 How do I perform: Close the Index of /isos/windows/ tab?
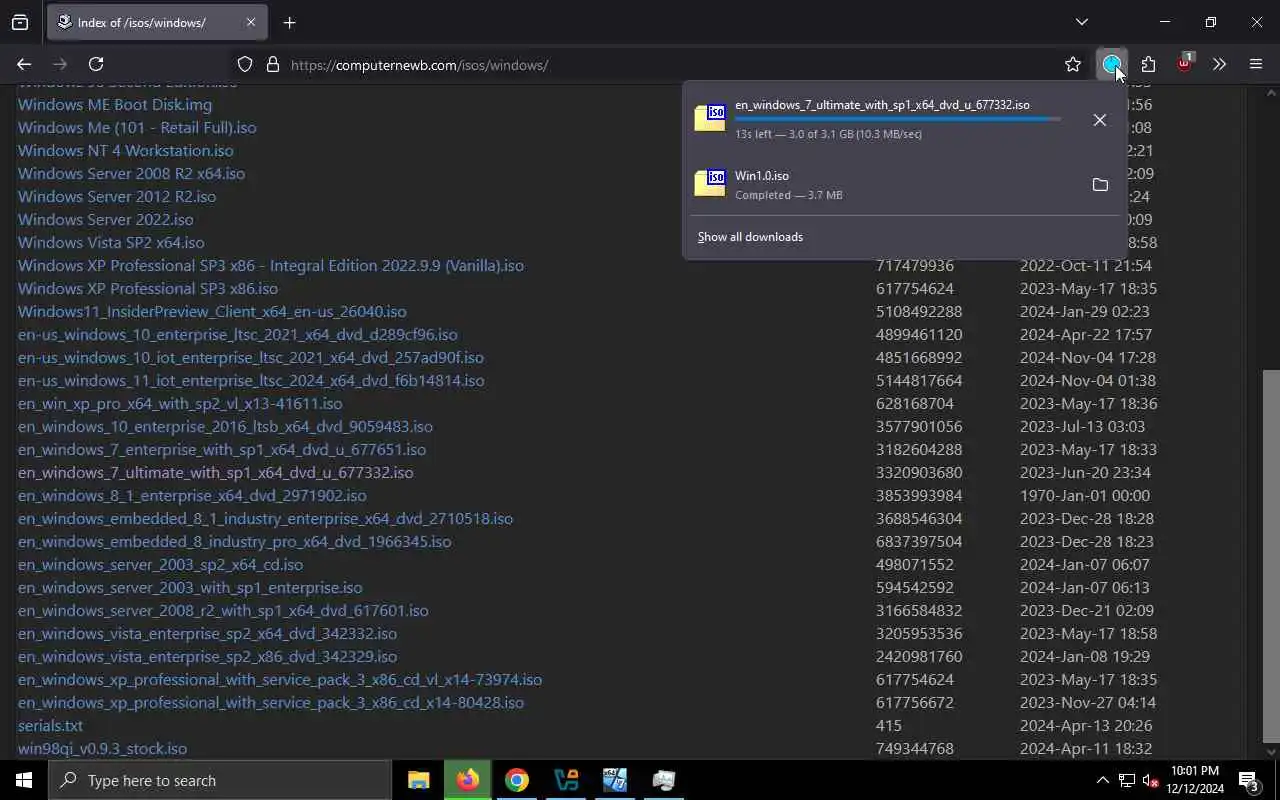pos(251,22)
